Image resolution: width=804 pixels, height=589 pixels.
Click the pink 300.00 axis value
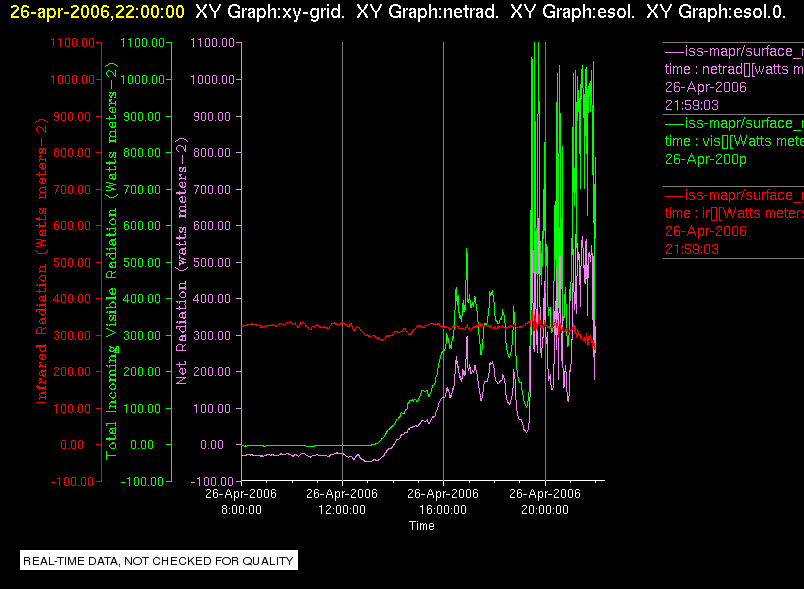(x=212, y=336)
